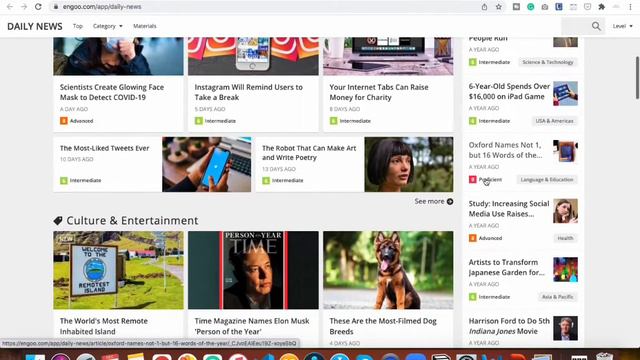This screenshot has width=640, height=360.
Task: Click the German shepherd puppy thumbnail
Action: click(388, 270)
